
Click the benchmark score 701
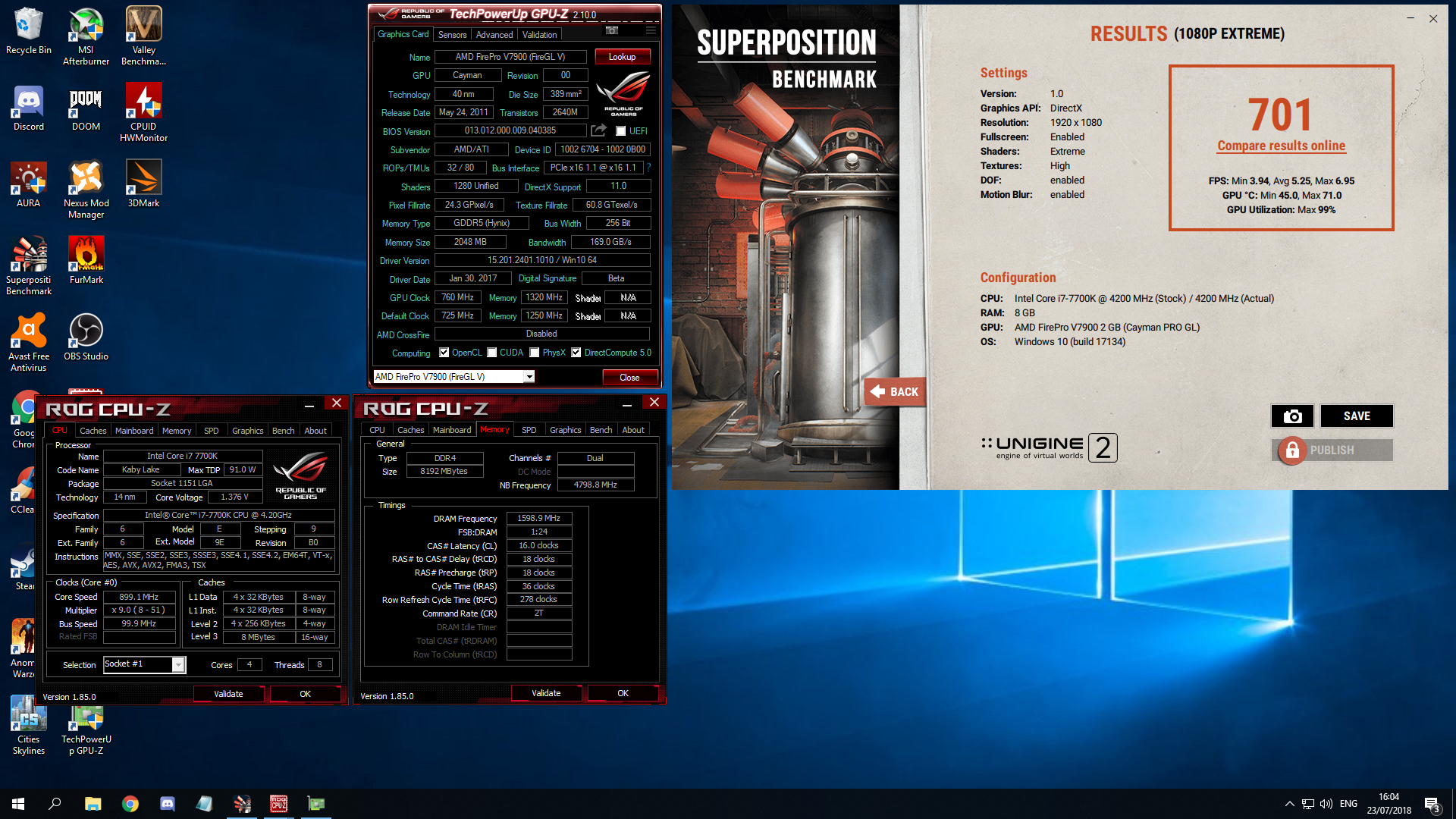[x=1281, y=114]
